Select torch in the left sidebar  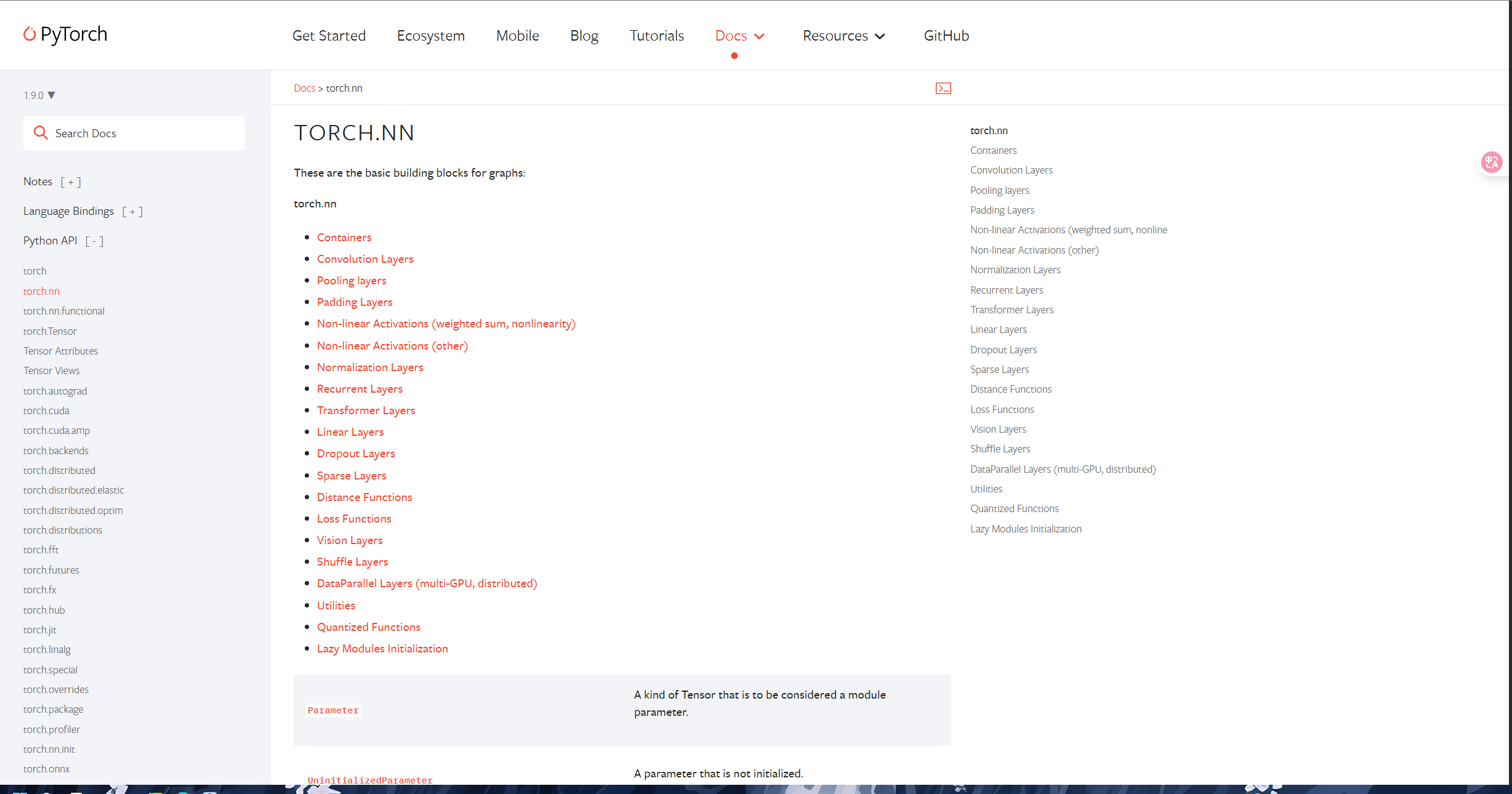(34, 271)
